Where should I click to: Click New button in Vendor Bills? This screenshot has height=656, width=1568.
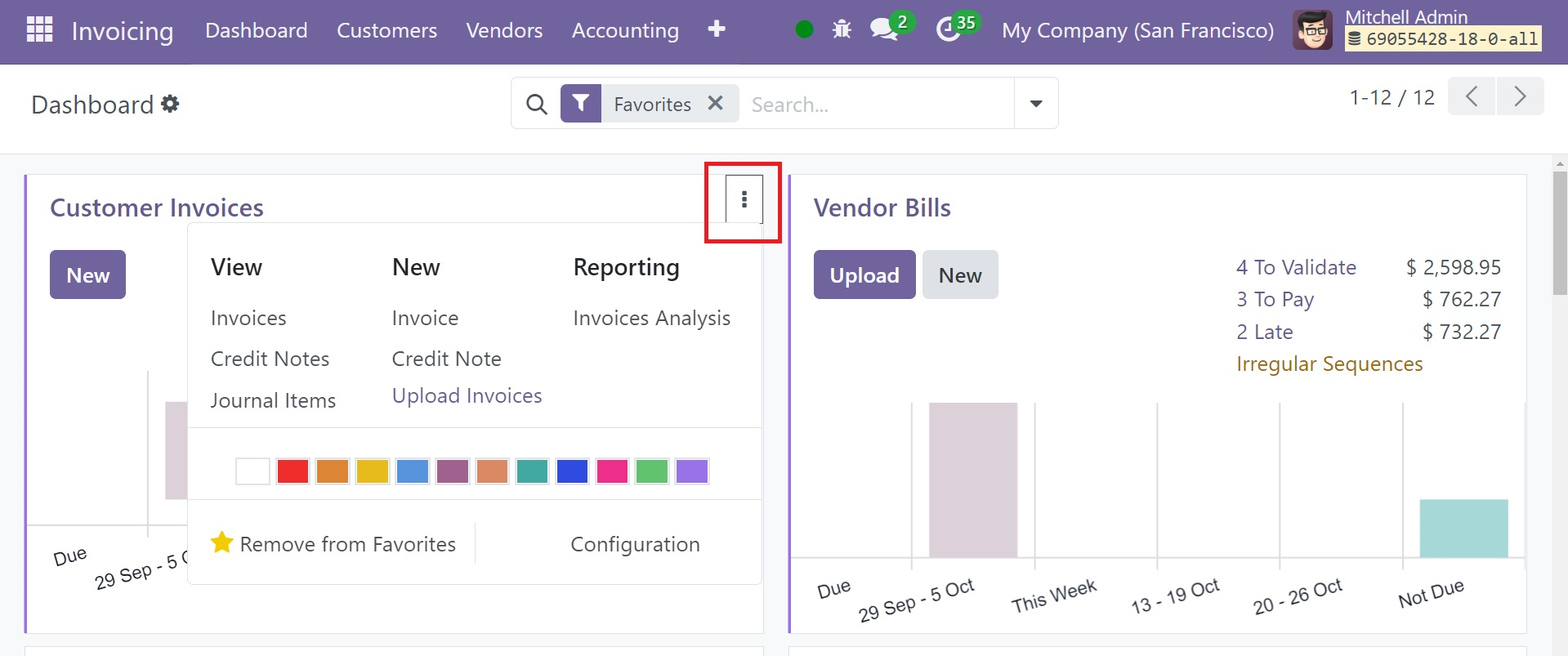960,274
